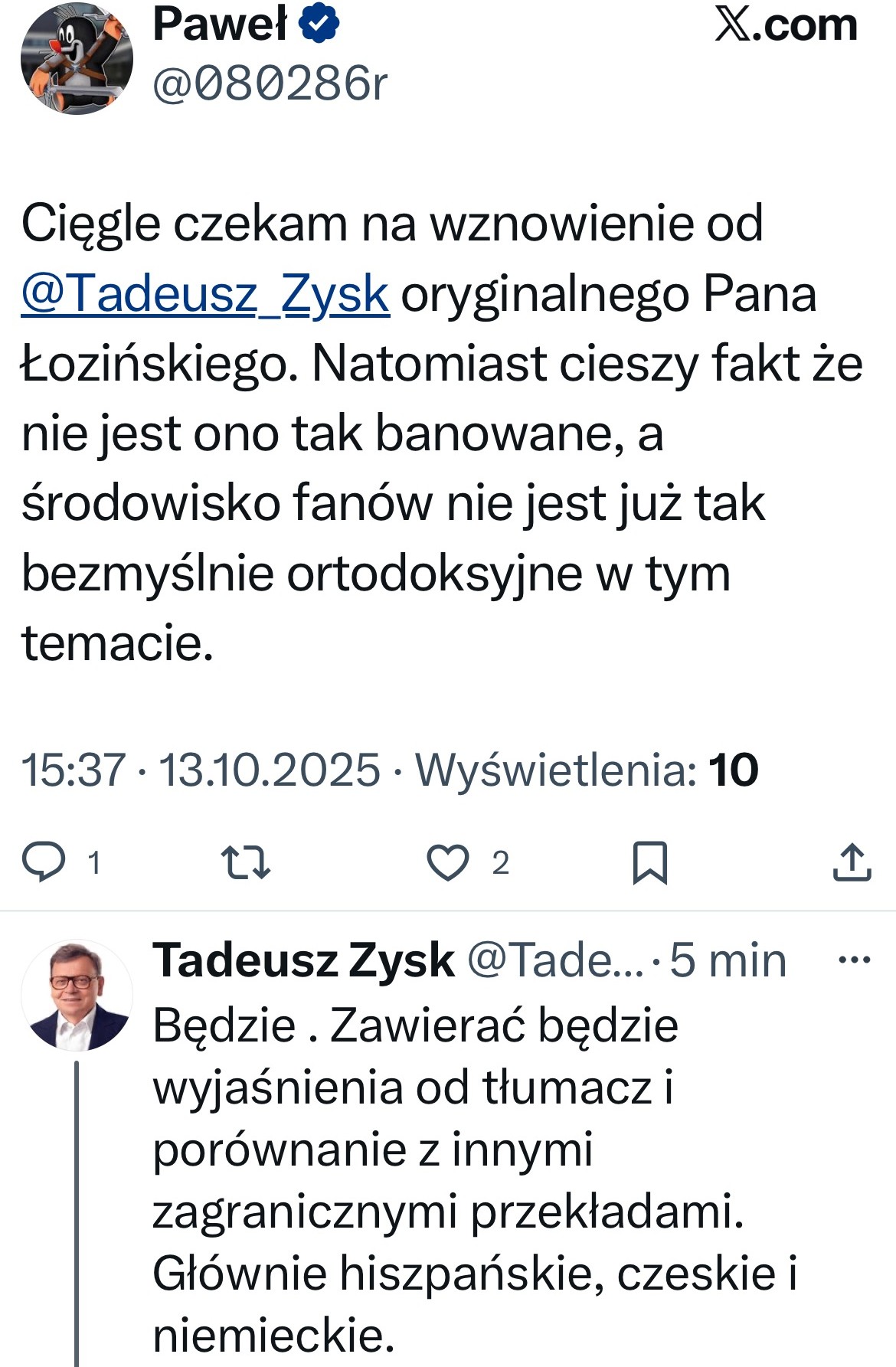Tap the share upload icon
This screenshot has height=1367, width=896.
(852, 862)
